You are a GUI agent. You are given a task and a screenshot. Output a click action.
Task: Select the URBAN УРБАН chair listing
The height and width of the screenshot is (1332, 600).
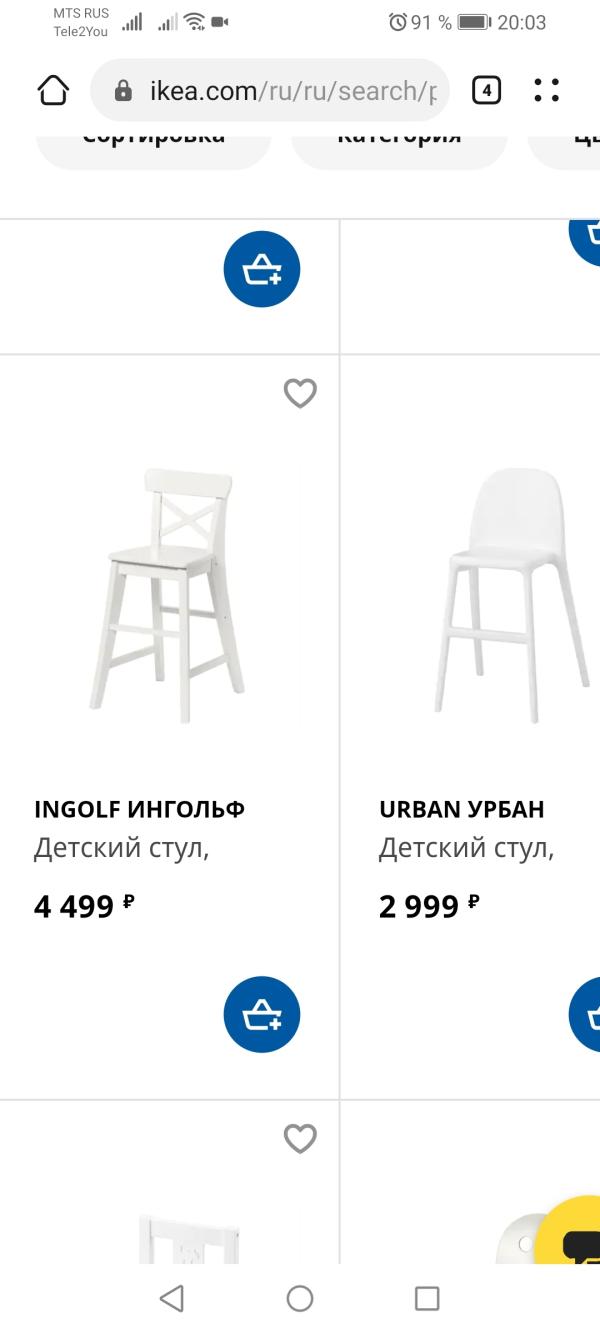click(461, 808)
